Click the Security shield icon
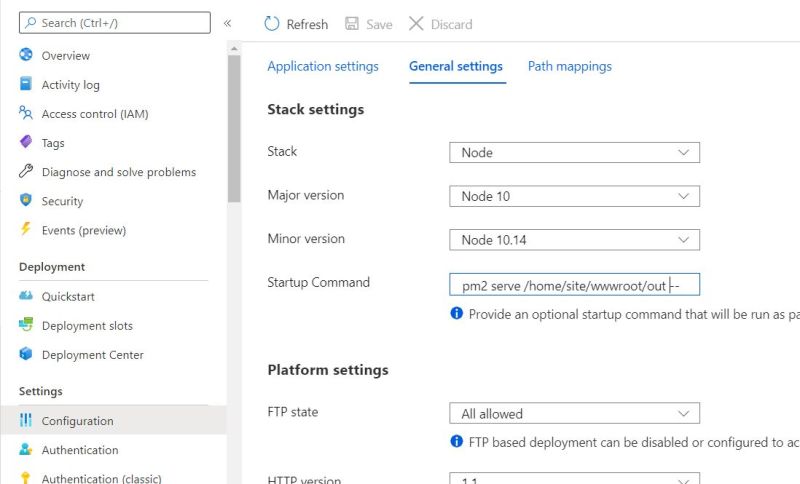 (x=26, y=200)
